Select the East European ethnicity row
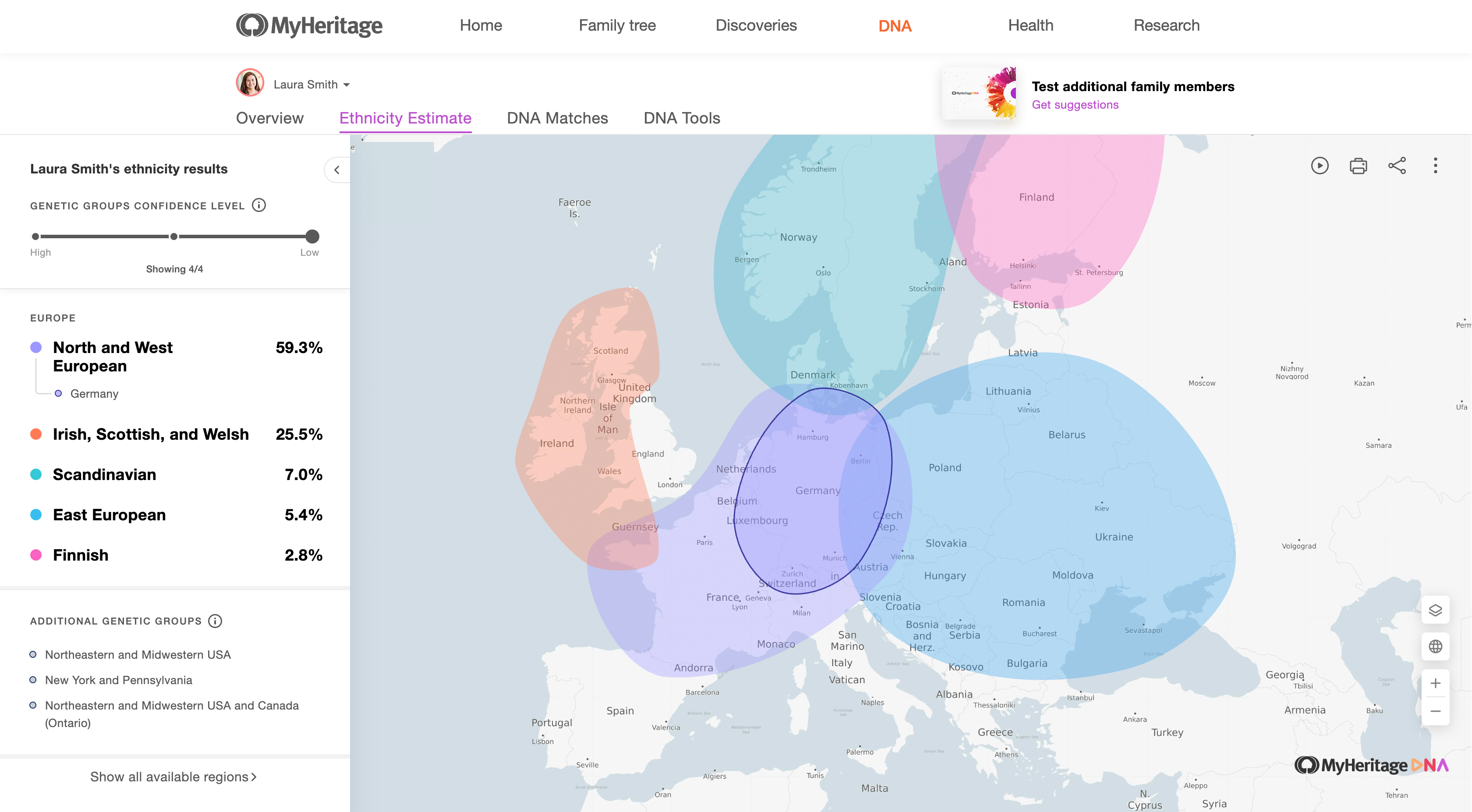This screenshot has height=812, width=1472. (176, 515)
